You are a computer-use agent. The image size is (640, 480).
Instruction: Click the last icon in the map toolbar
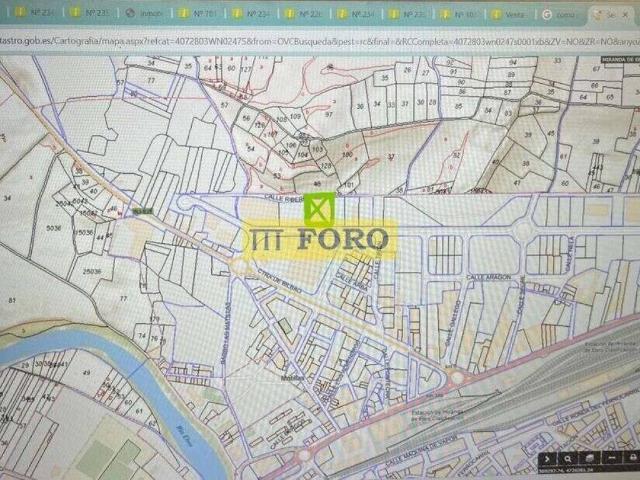pos(632,459)
